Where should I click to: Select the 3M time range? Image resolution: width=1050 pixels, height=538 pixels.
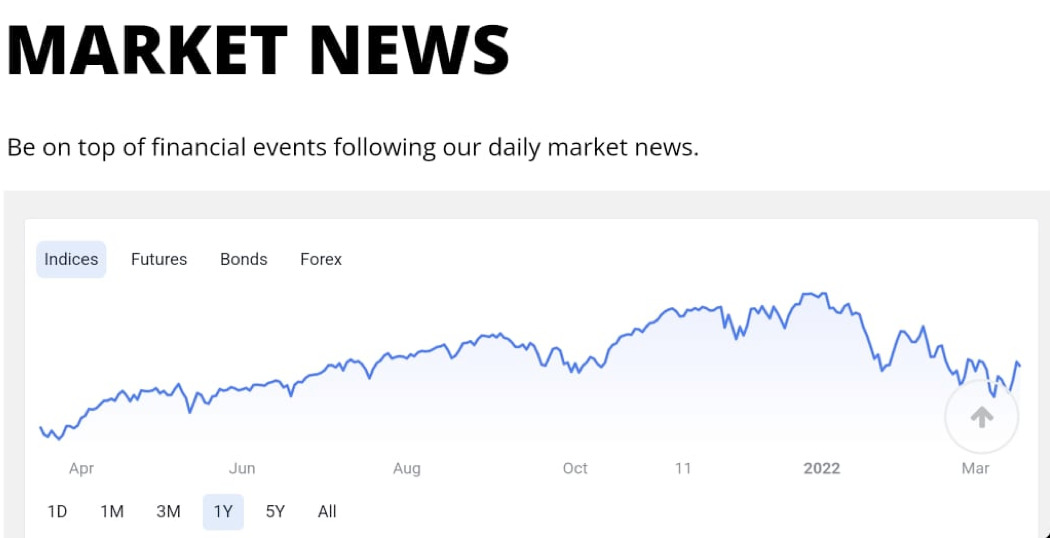tap(168, 511)
